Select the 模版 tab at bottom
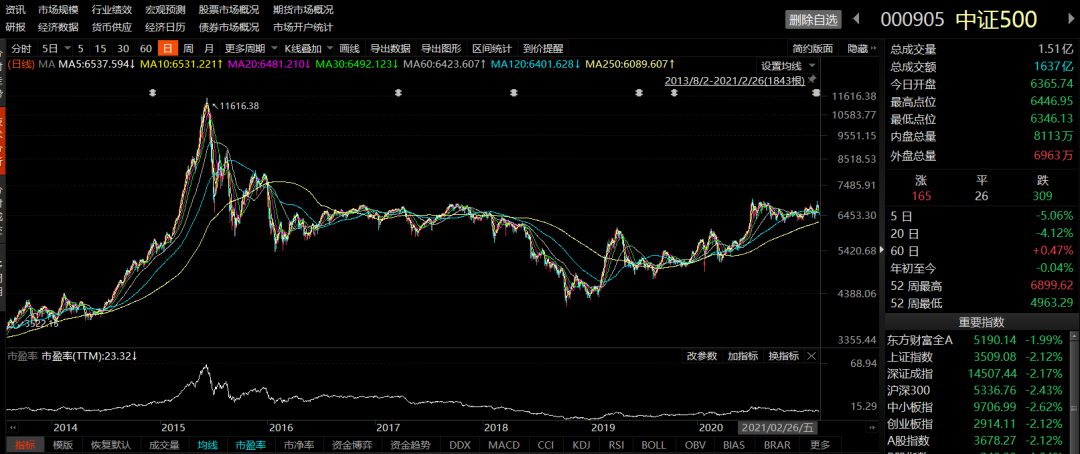Viewport: 1080px width, 454px height. [x=63, y=445]
